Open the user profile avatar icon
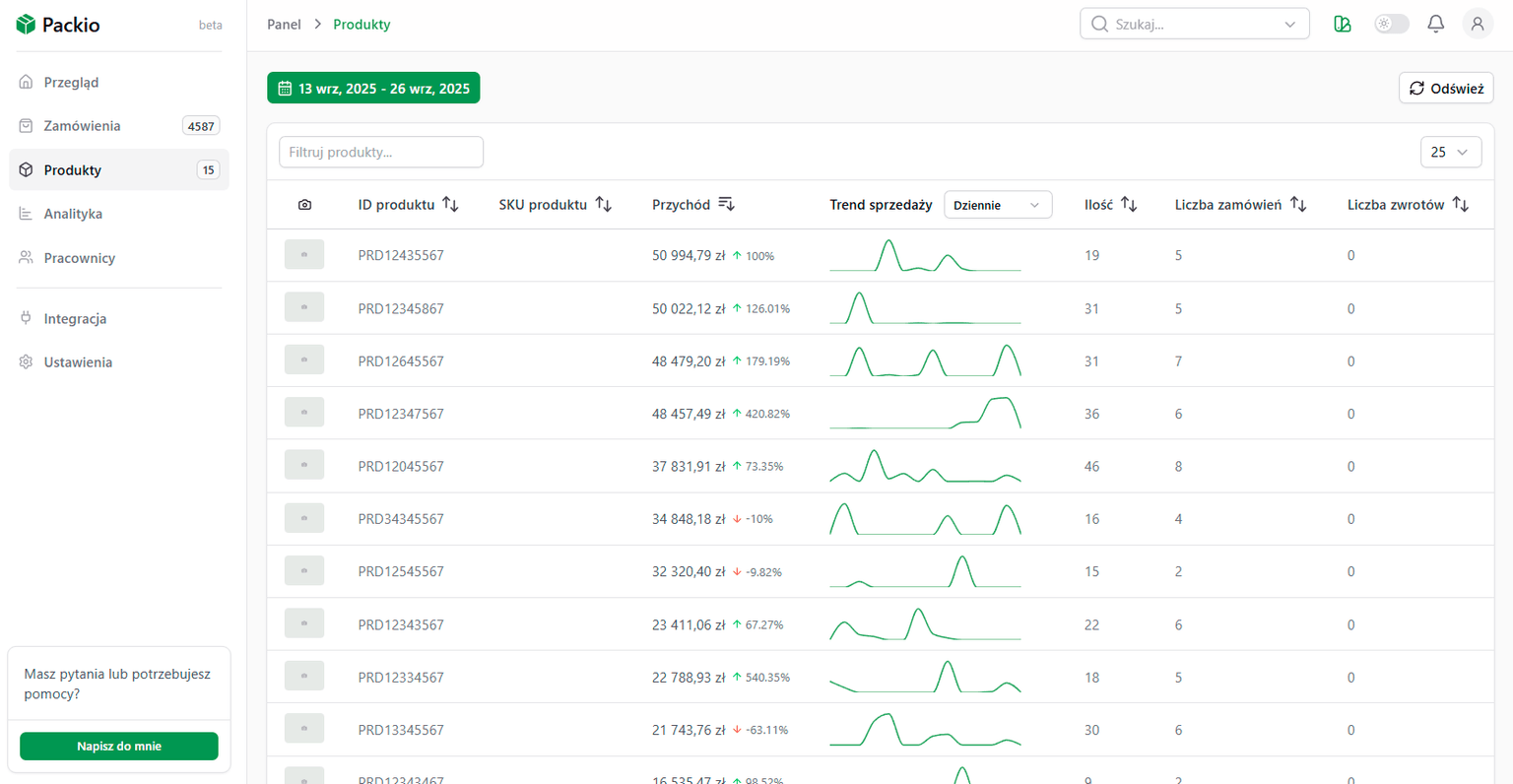 tap(1477, 24)
